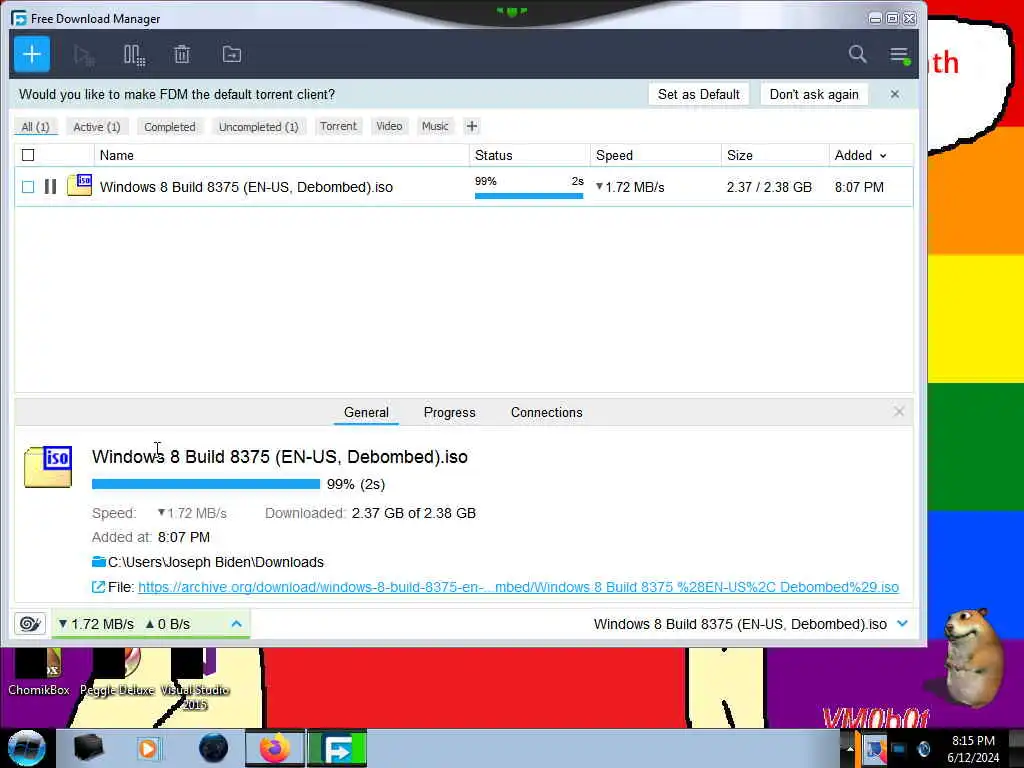Click Free Download Manager taskbar button

338,748
